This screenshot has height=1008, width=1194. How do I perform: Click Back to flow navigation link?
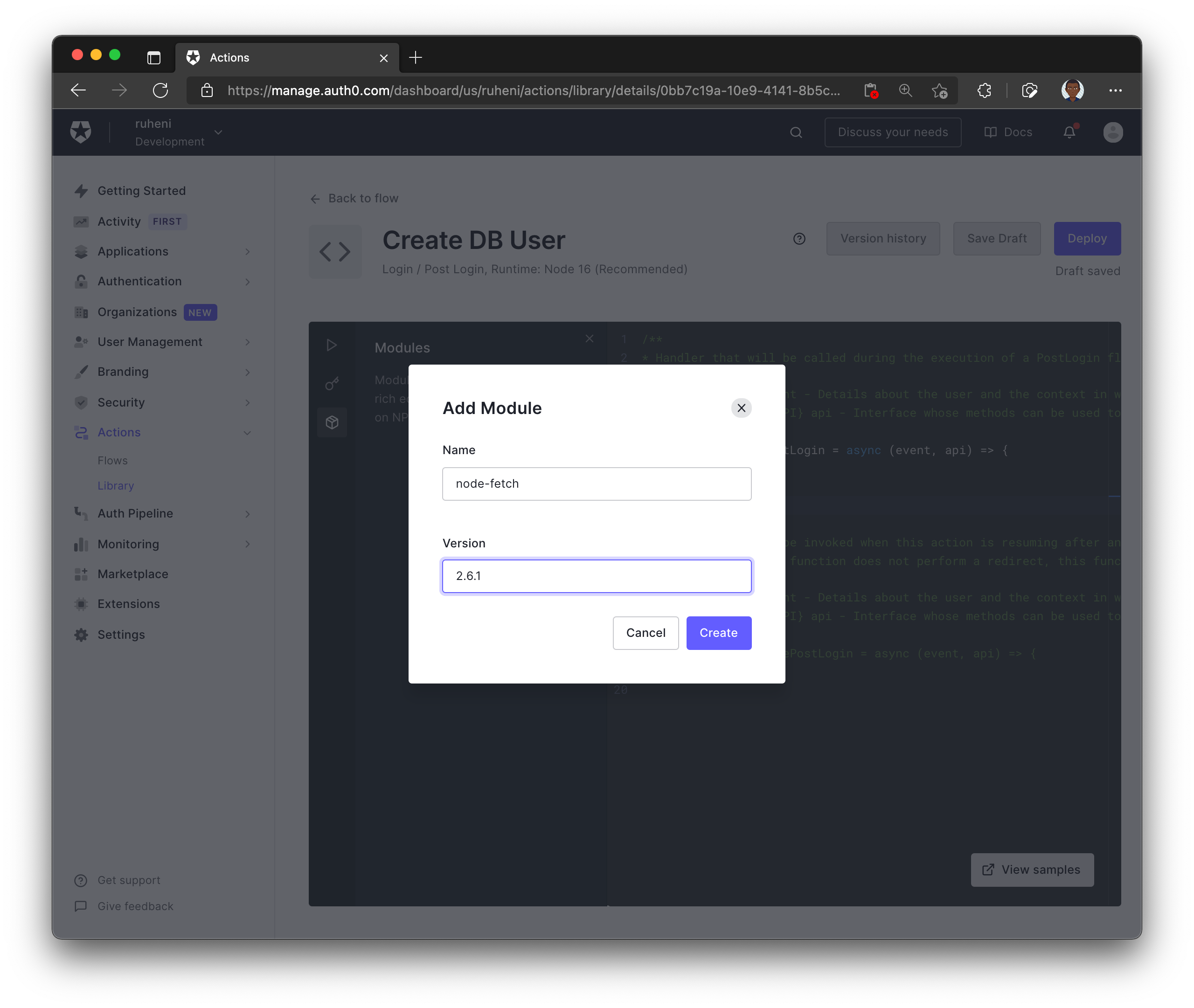point(353,198)
